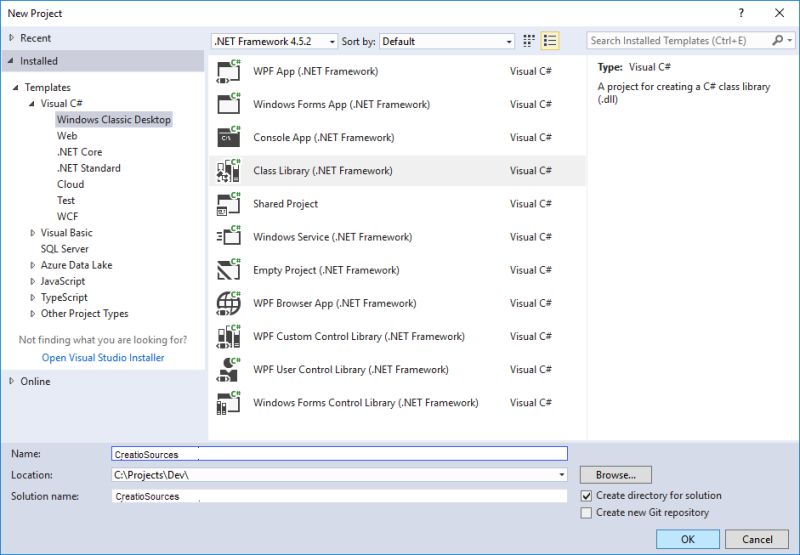
Task: Select WPF Custom Control Library name
Action: tap(359, 337)
